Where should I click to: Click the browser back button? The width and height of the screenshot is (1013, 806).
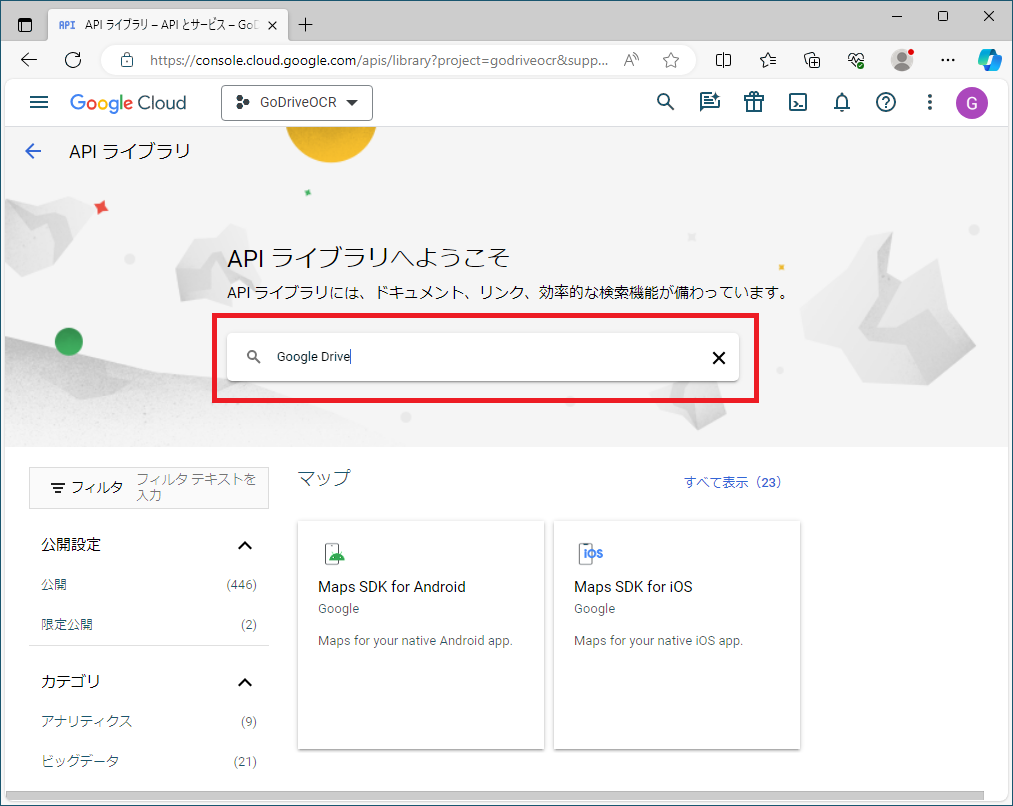29,60
